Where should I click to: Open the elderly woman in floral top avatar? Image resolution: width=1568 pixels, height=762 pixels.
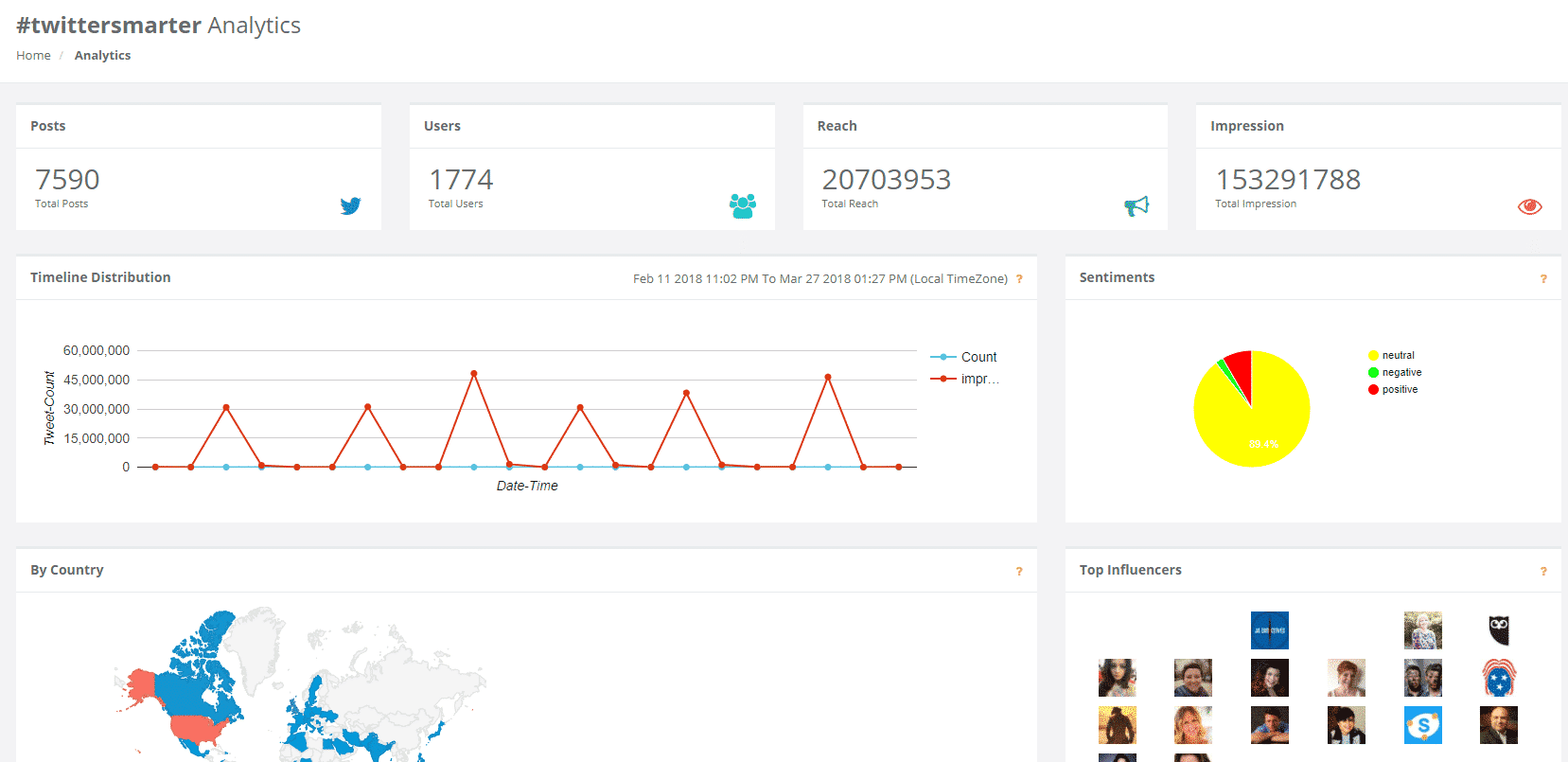tap(1422, 630)
